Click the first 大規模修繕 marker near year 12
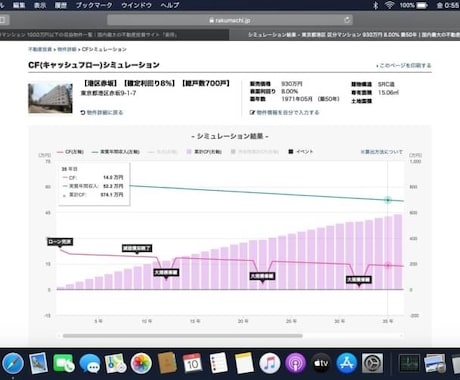Viewport: 460px width, 380px height. click(x=166, y=272)
